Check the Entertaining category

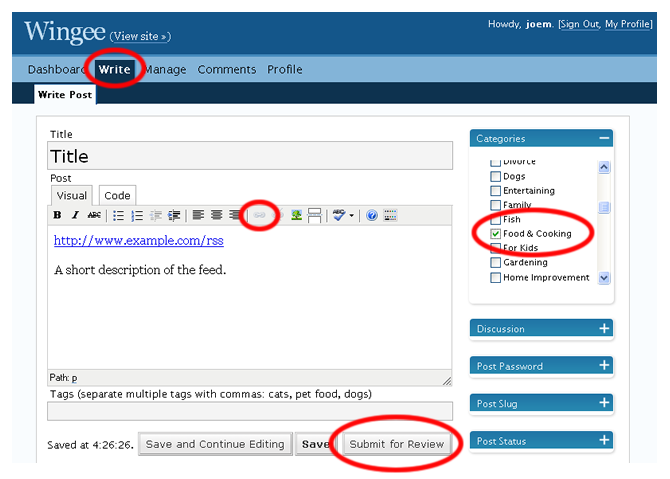pos(495,191)
